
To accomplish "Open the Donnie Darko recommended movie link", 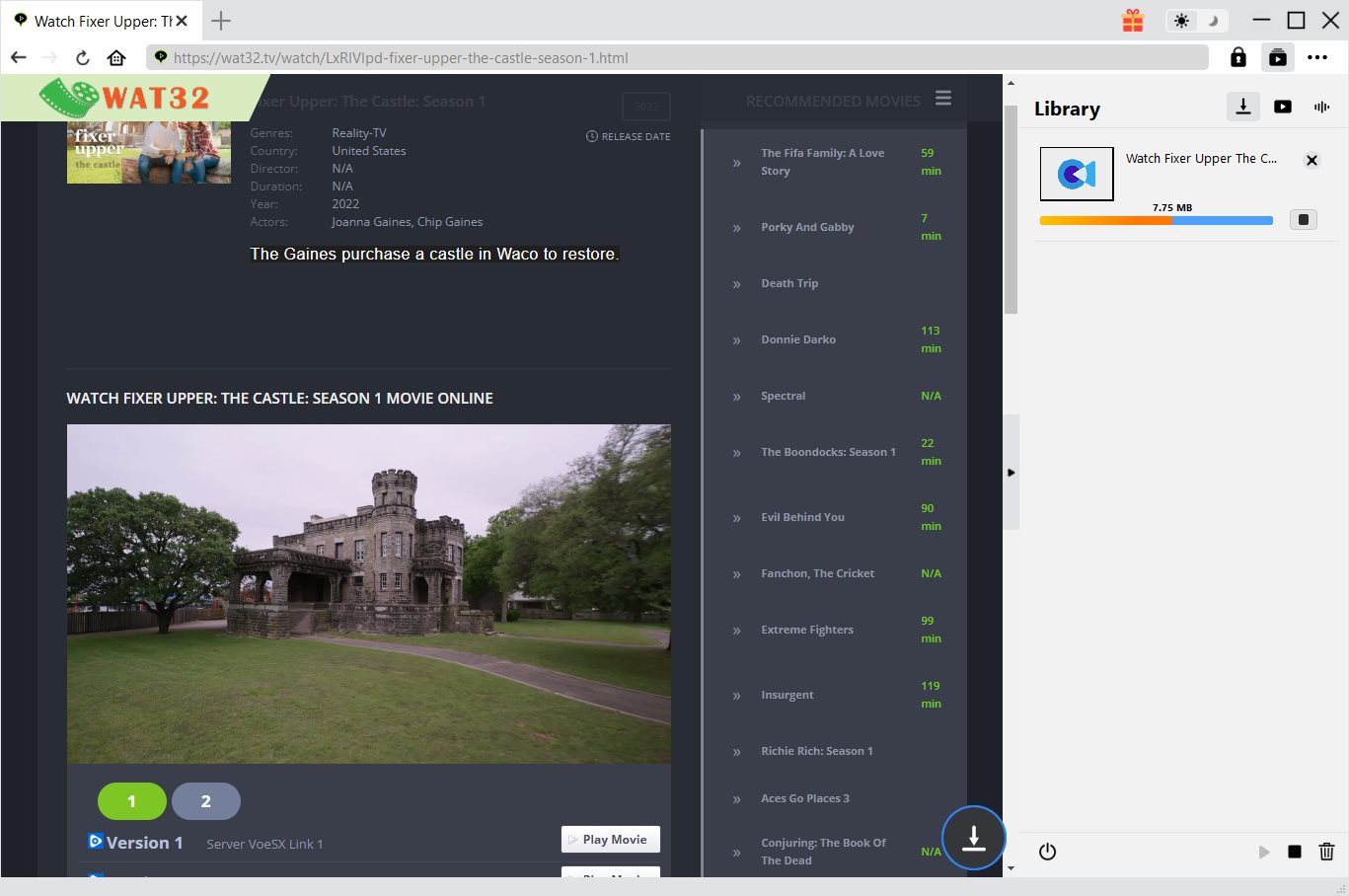I will point(797,339).
